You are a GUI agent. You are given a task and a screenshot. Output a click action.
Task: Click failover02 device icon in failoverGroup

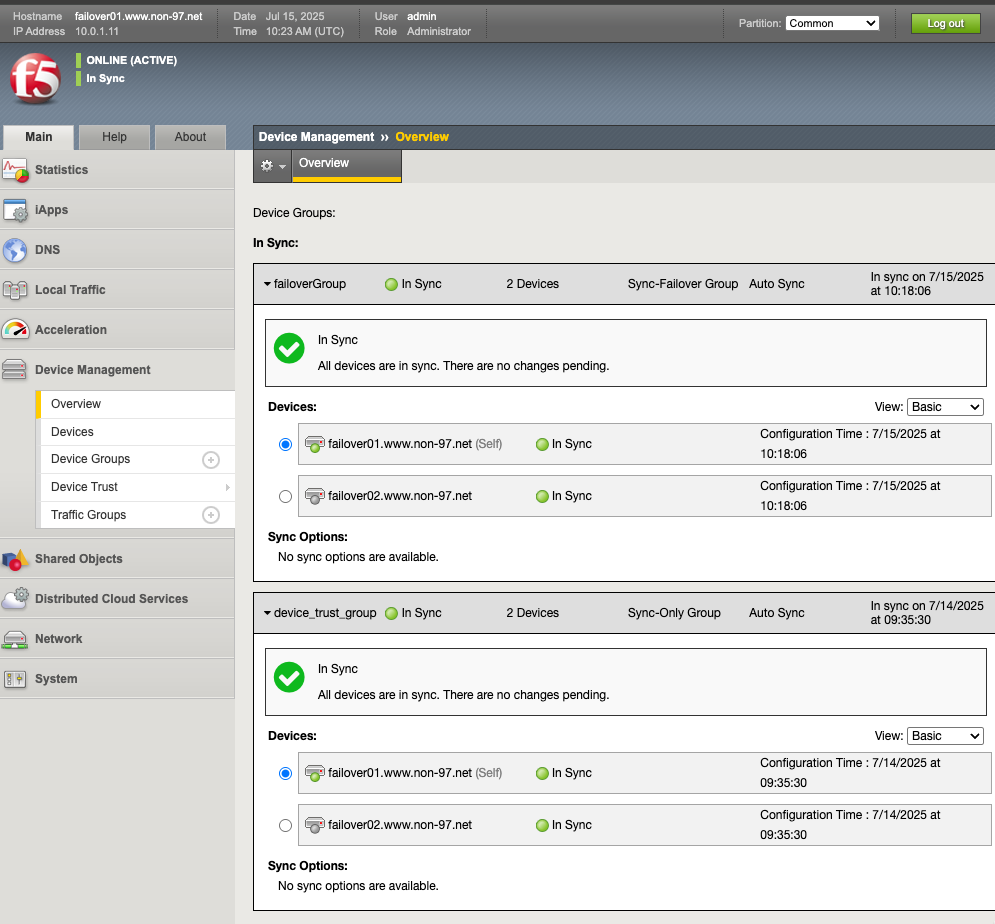coord(315,496)
